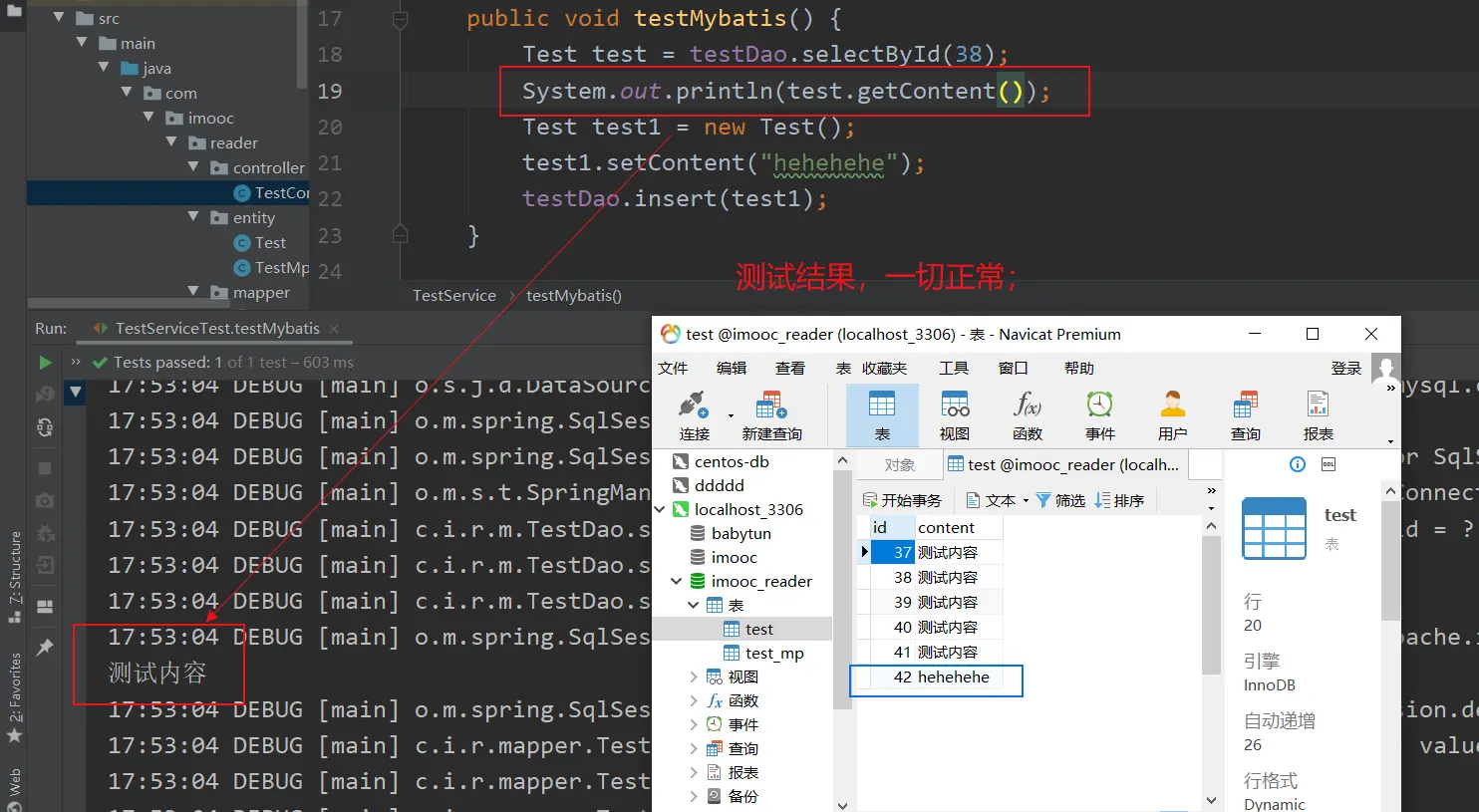This screenshot has width=1479, height=812.
Task: Click Sort (排序) in table toolbar
Action: pyautogui.click(x=1119, y=500)
